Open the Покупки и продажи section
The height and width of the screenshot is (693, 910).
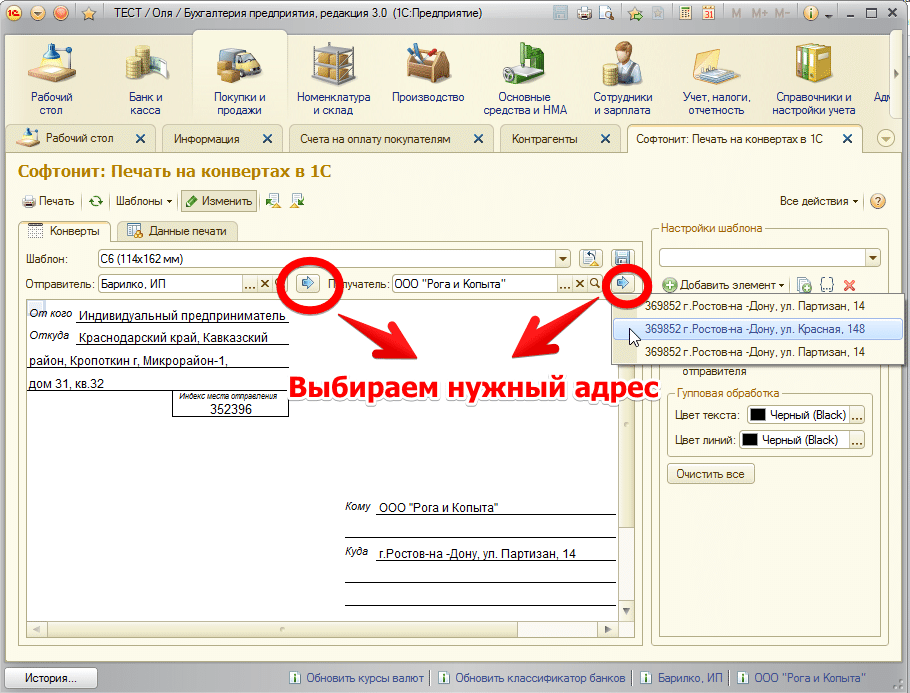coord(239,80)
